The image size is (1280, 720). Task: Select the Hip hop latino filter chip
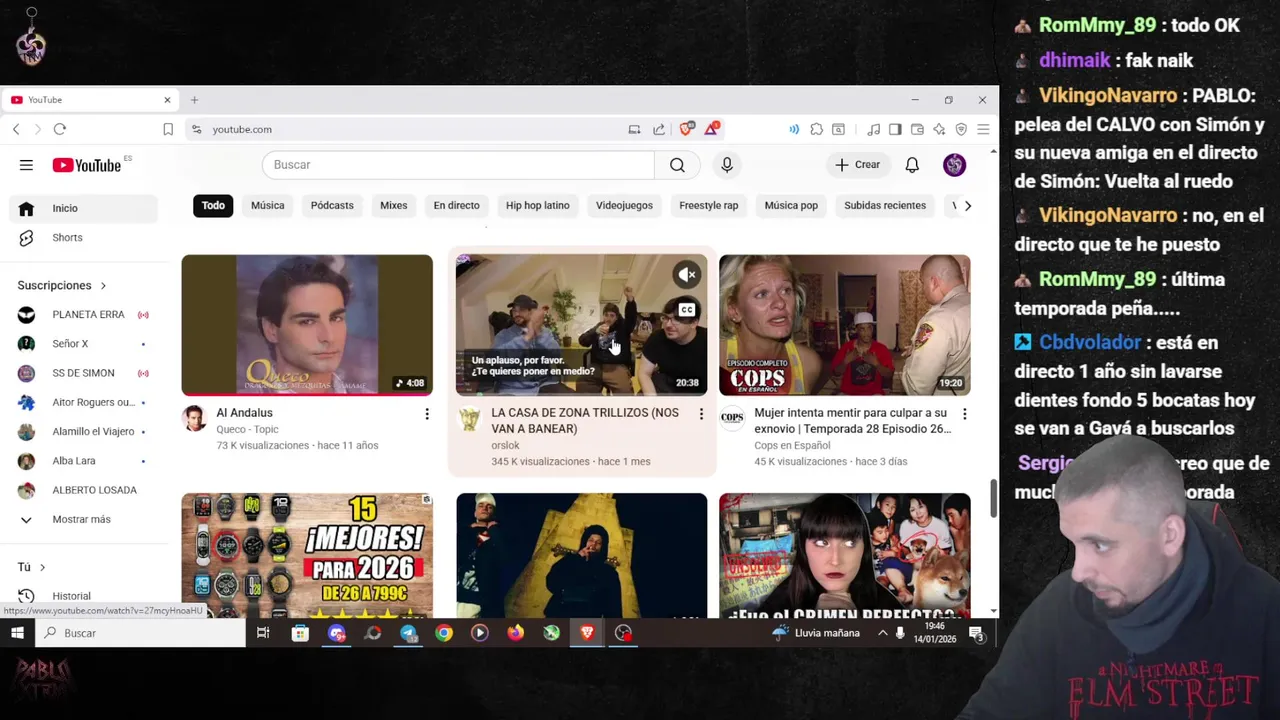pyautogui.click(x=538, y=206)
